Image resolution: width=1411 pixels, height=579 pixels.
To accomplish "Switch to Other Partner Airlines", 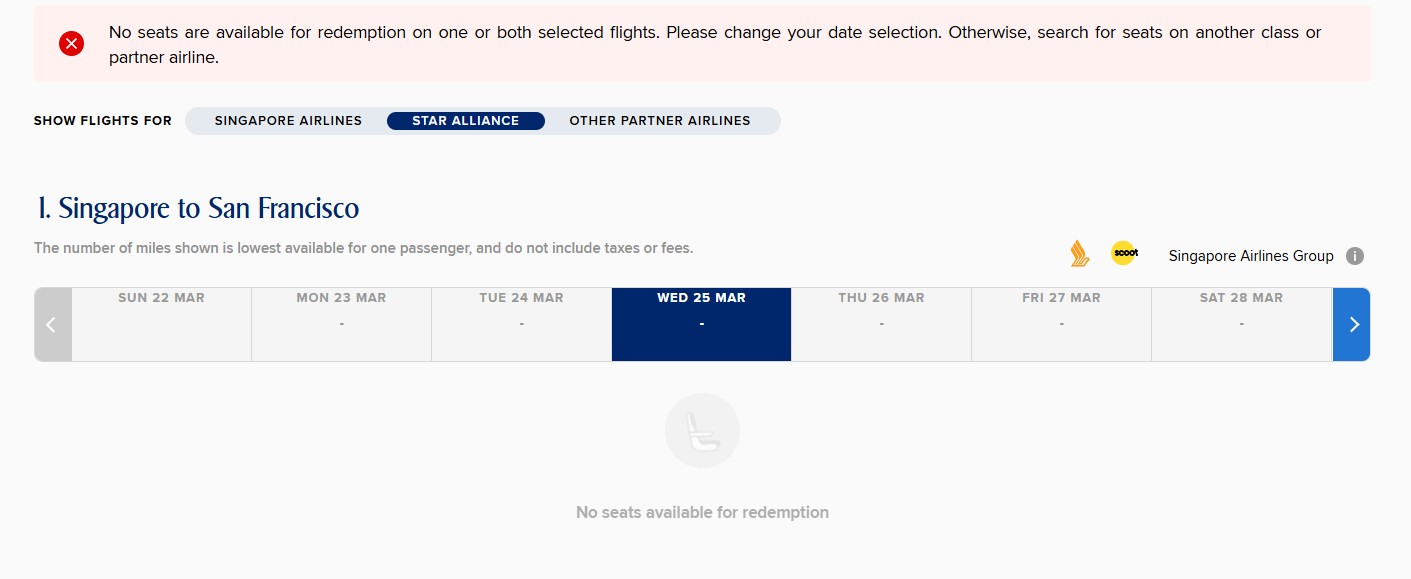I will [x=660, y=121].
